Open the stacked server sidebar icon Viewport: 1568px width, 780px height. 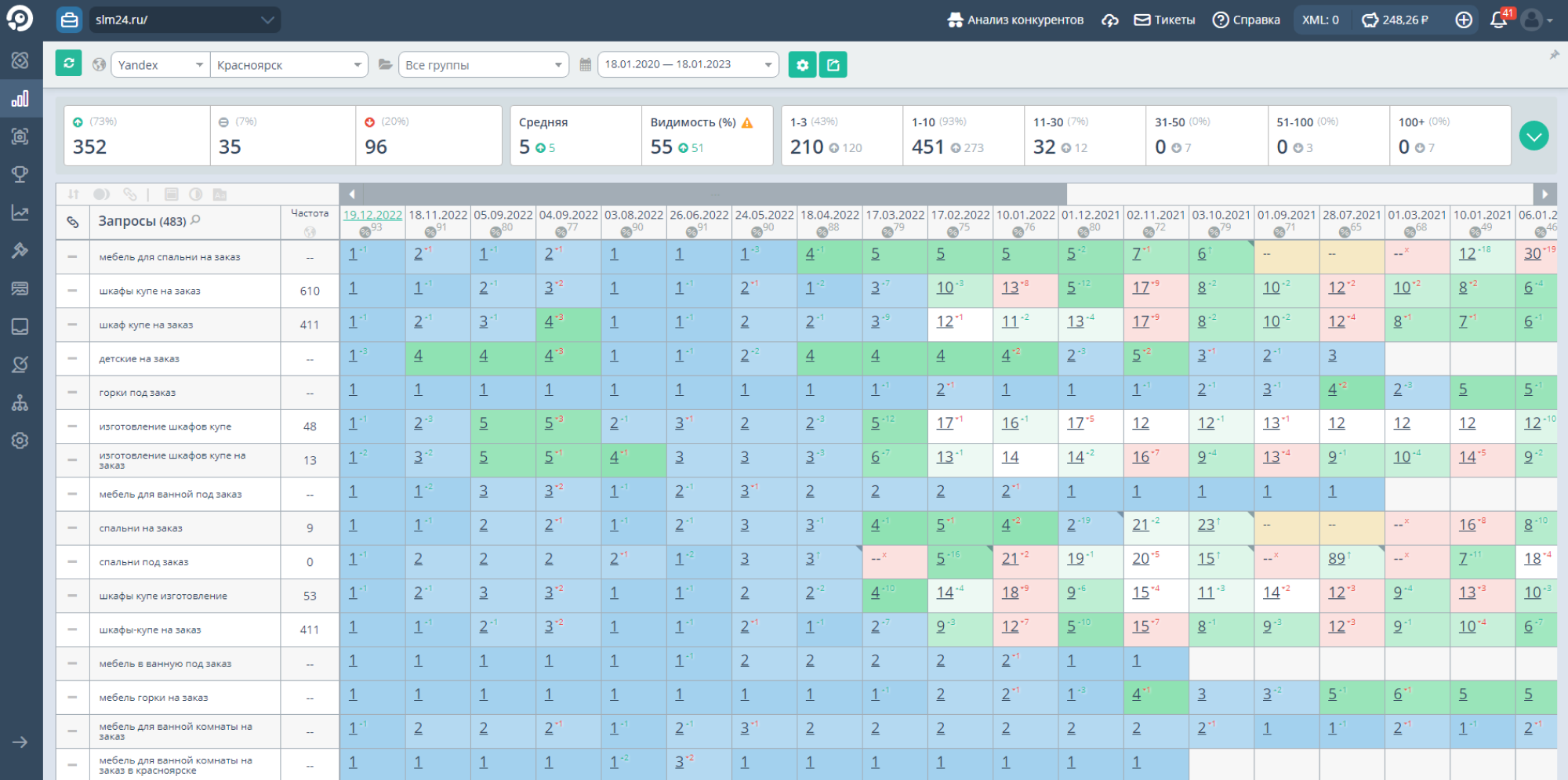click(20, 288)
